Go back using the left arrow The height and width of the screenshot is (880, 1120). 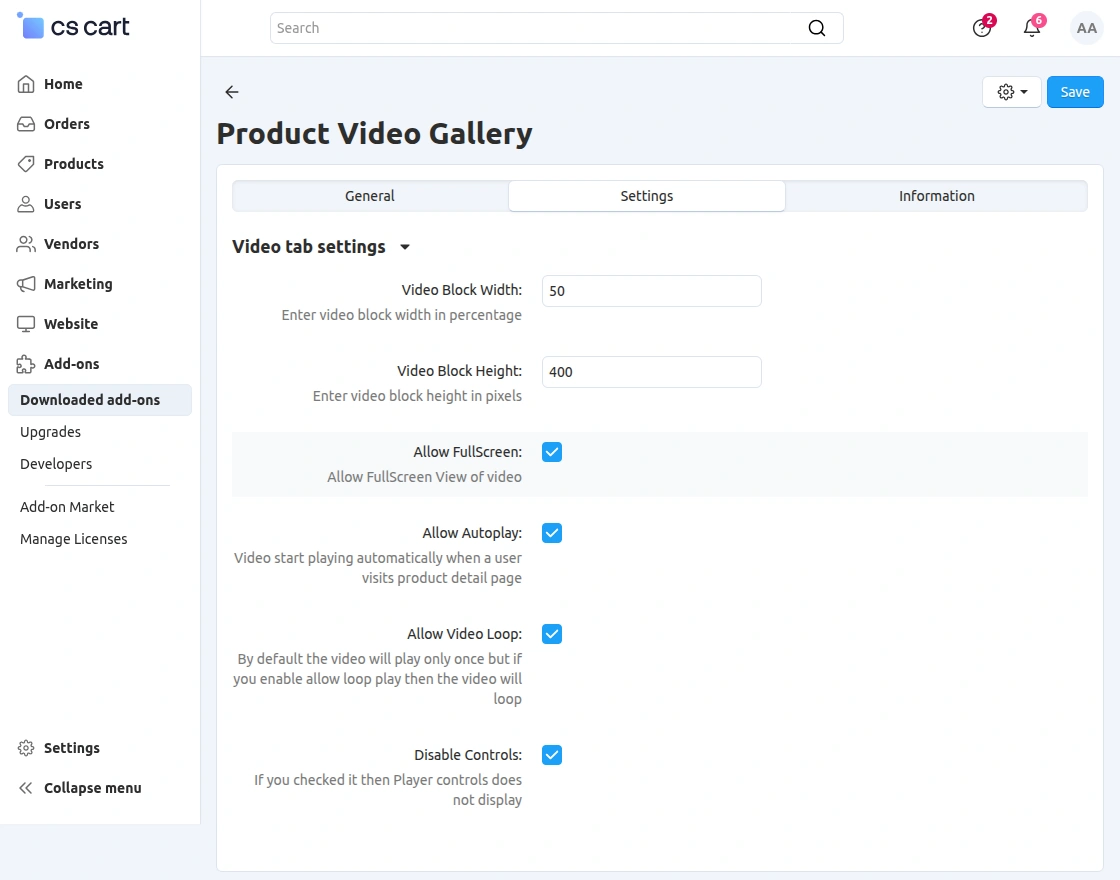click(x=231, y=91)
